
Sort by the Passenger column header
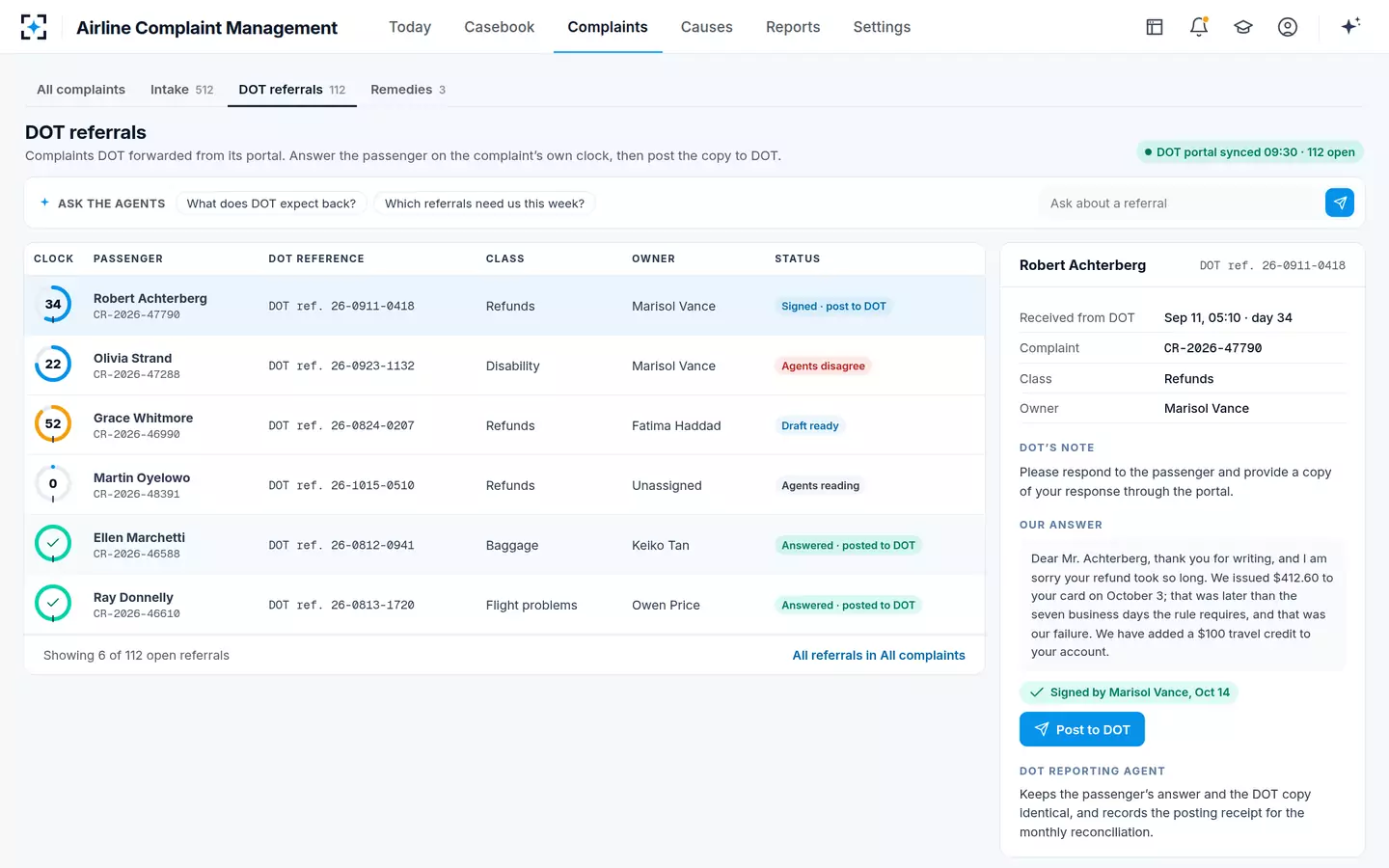pos(128,258)
